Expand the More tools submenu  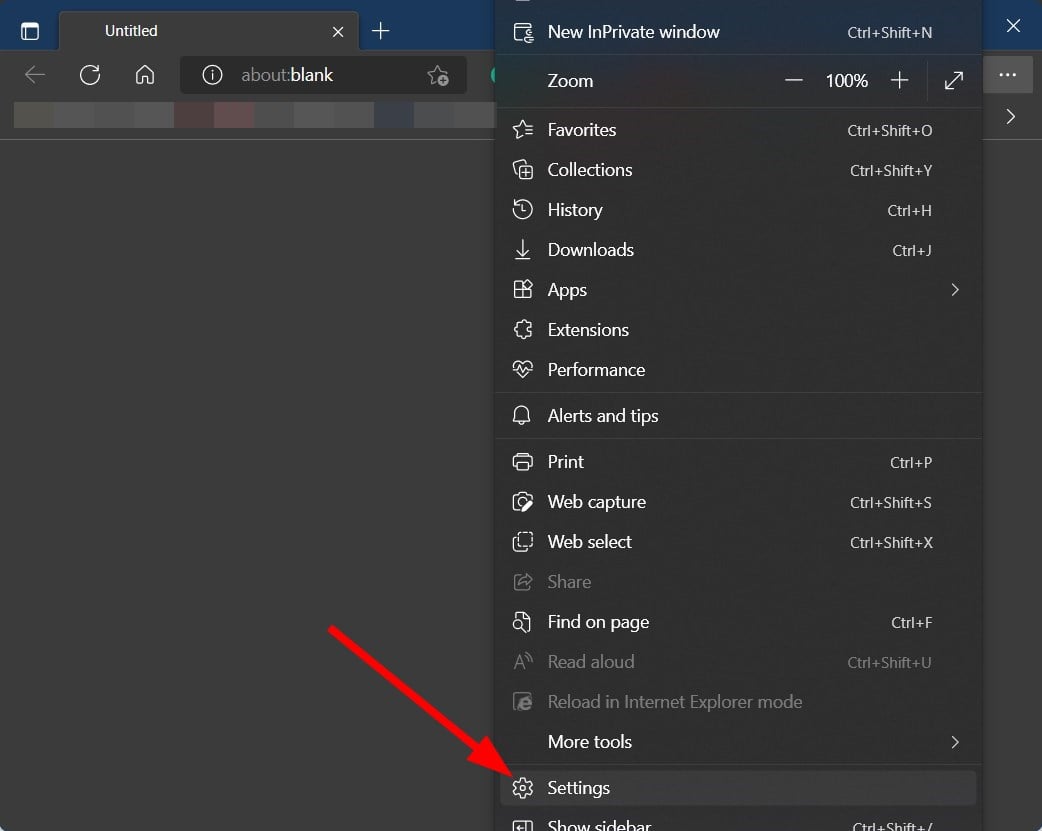[954, 742]
